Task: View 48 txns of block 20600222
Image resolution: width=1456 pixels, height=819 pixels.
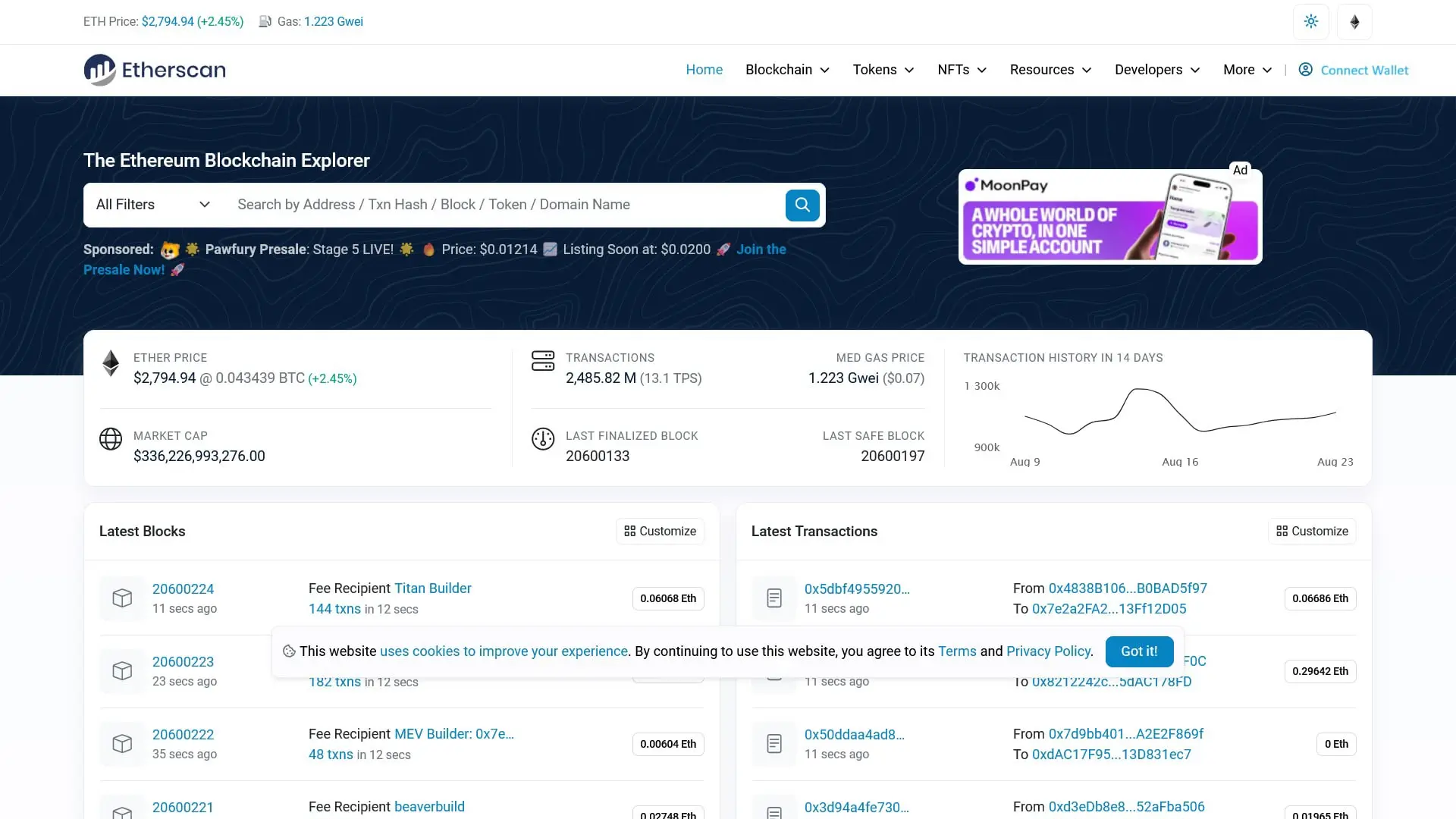Action: 331,755
